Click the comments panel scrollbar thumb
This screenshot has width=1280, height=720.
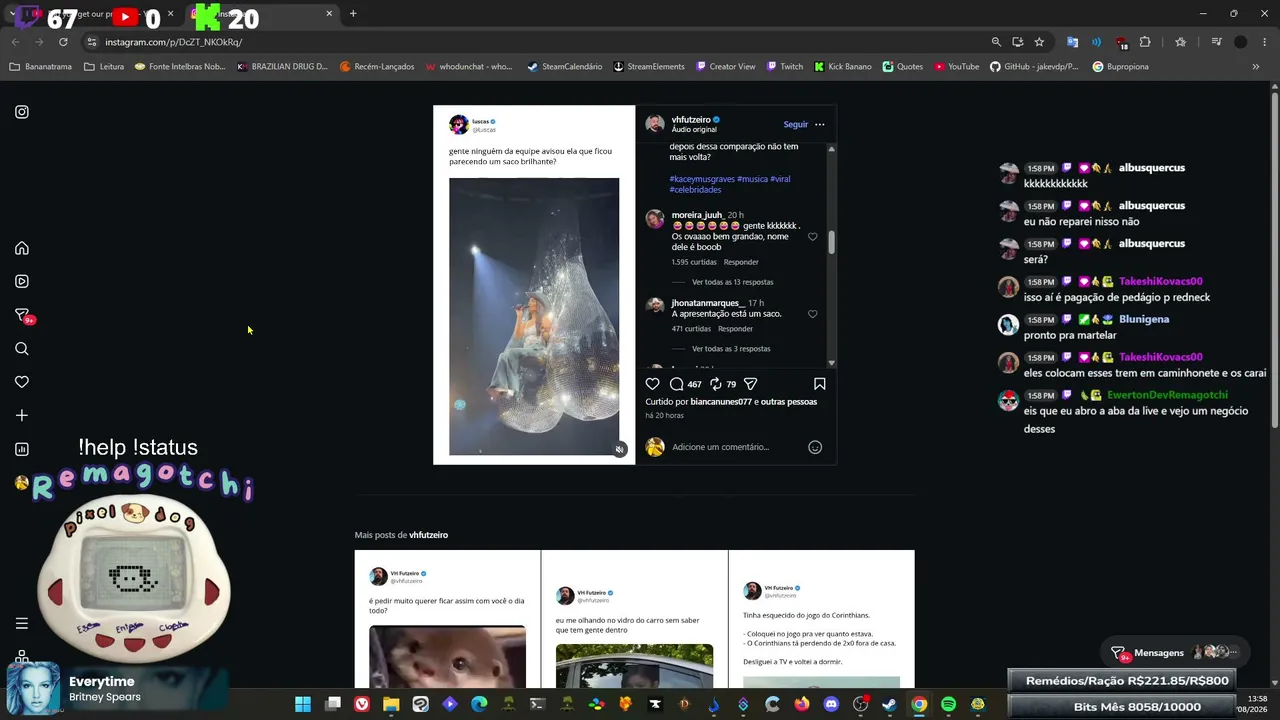pyautogui.click(x=831, y=240)
